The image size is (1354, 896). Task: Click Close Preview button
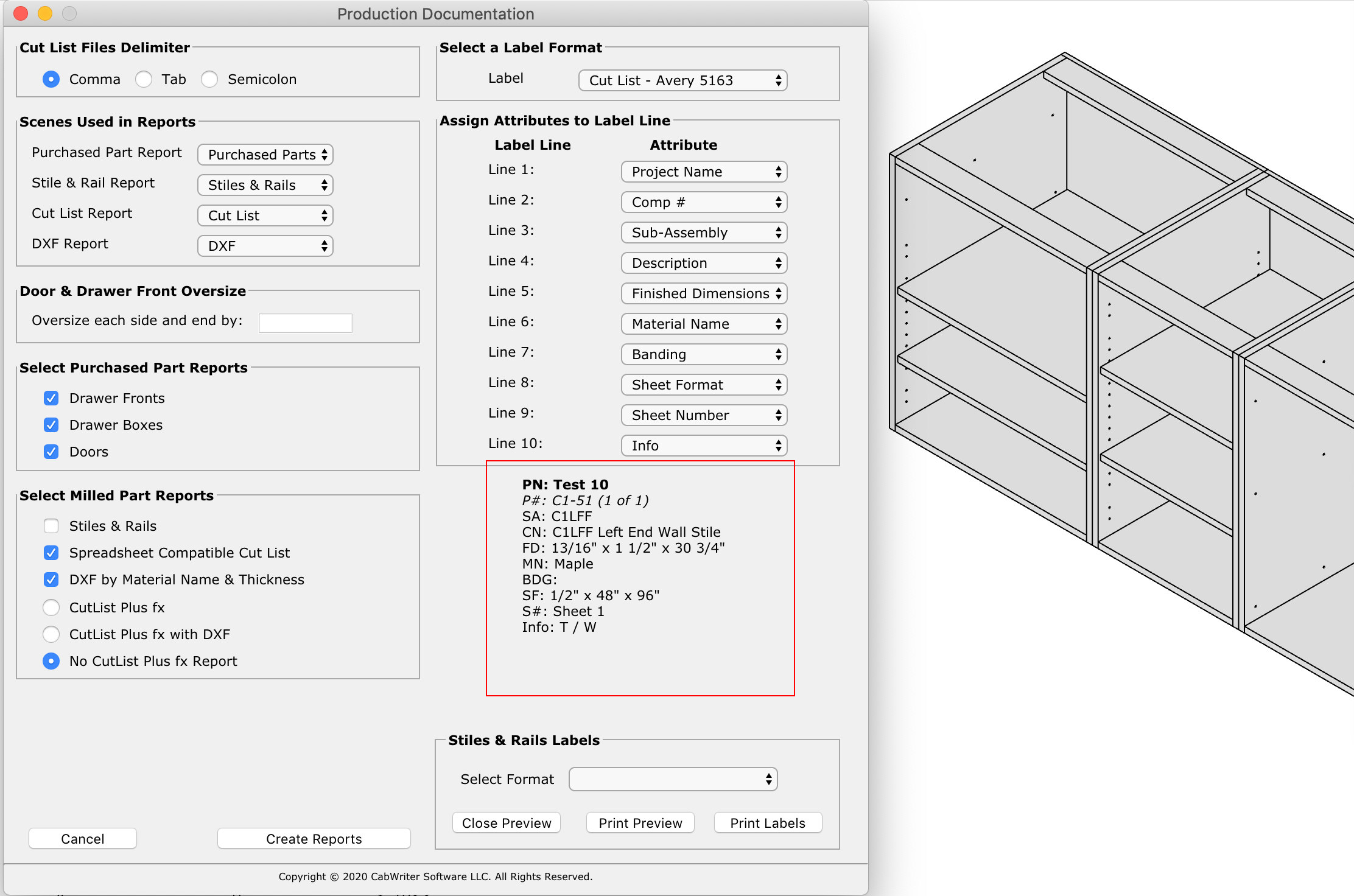coord(506,823)
